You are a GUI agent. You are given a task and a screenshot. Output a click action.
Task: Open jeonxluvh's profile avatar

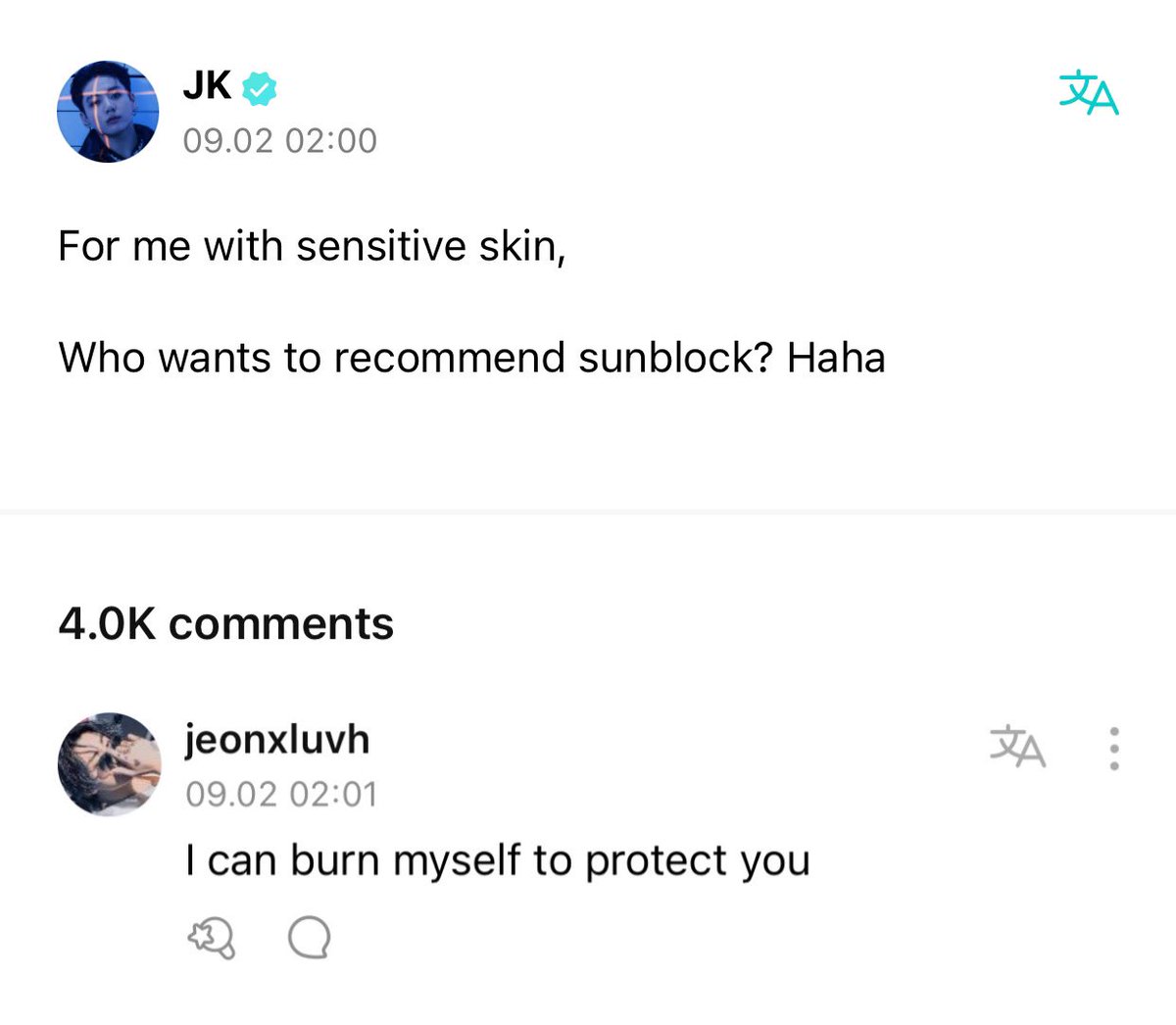tap(109, 764)
